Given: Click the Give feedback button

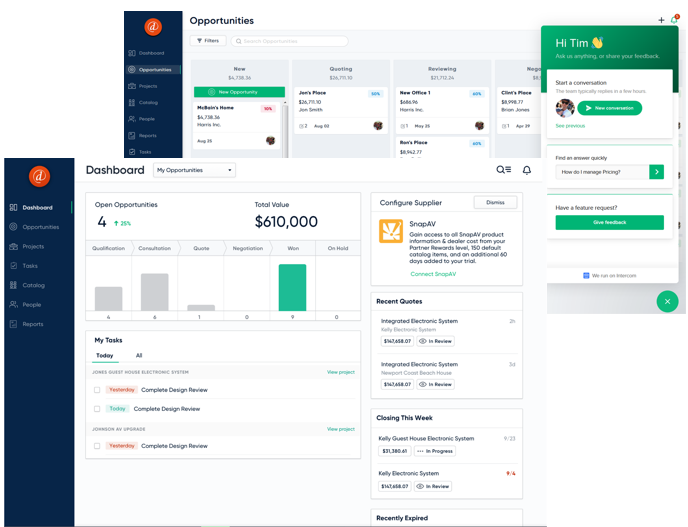Looking at the screenshot, I should (x=609, y=222).
